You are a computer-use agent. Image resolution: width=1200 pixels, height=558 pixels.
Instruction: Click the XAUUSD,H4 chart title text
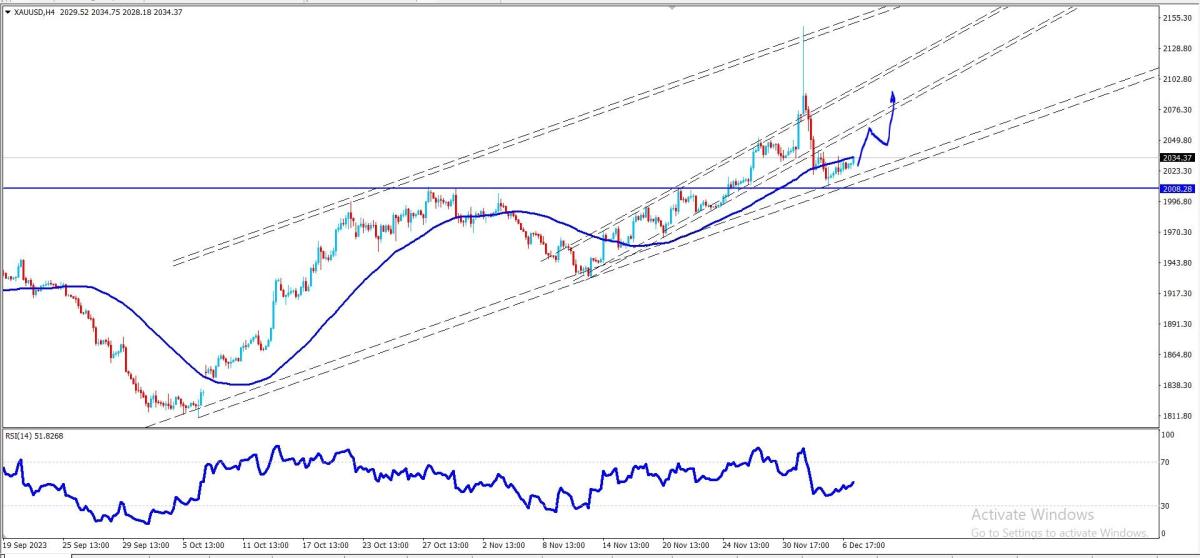34,11
